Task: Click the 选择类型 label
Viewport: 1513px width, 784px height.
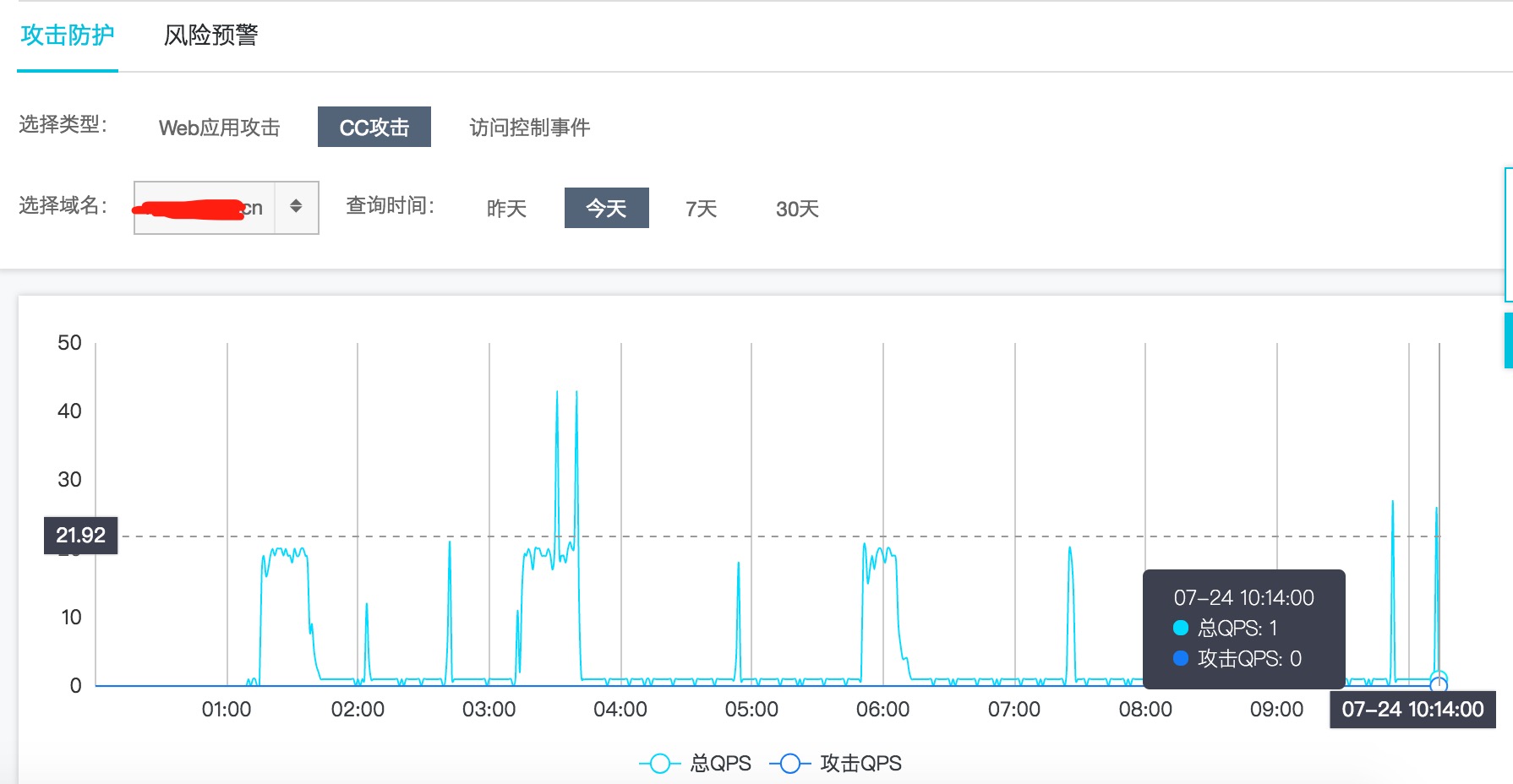Action: click(x=63, y=125)
